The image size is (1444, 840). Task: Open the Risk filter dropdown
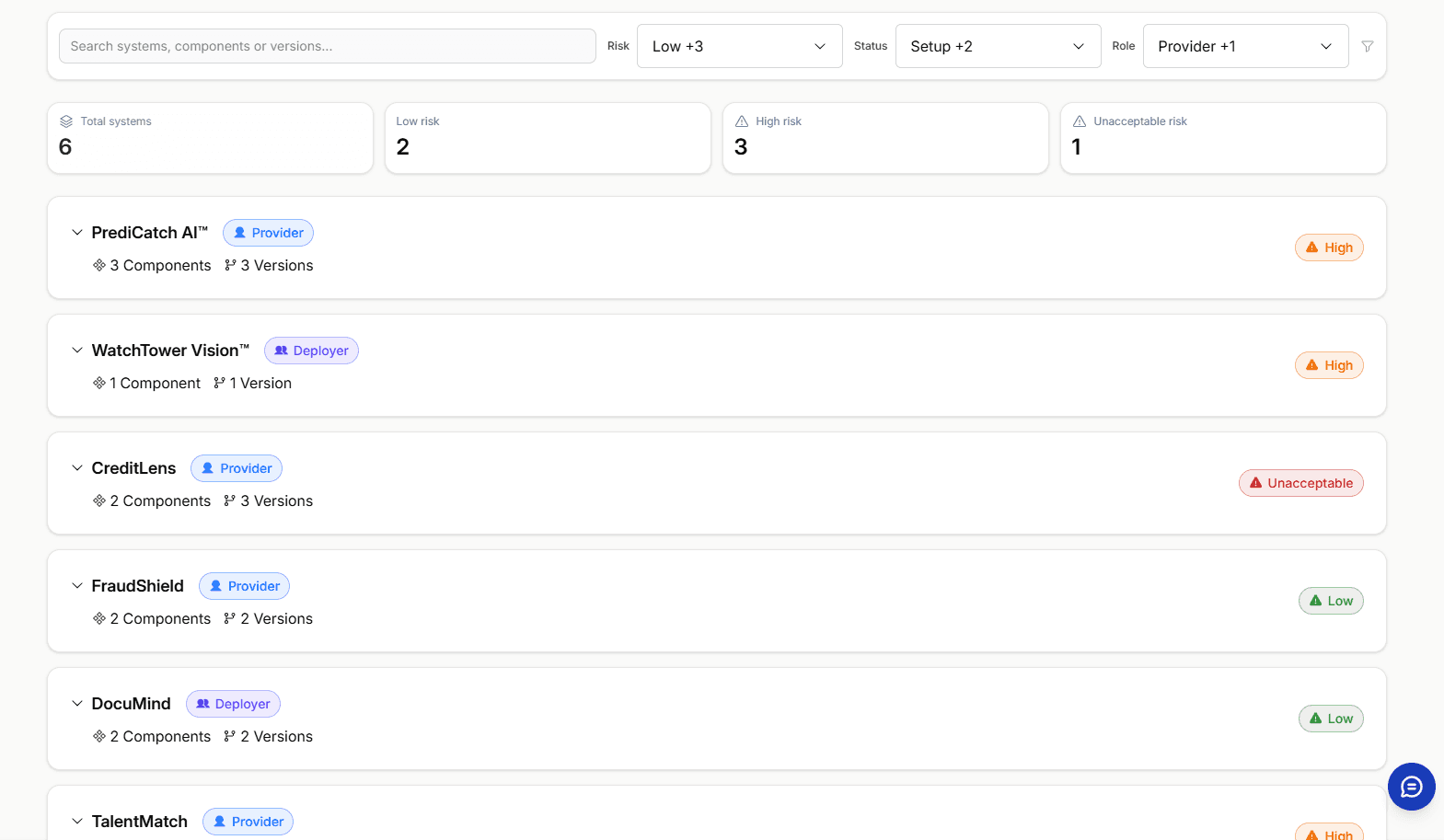tap(739, 46)
